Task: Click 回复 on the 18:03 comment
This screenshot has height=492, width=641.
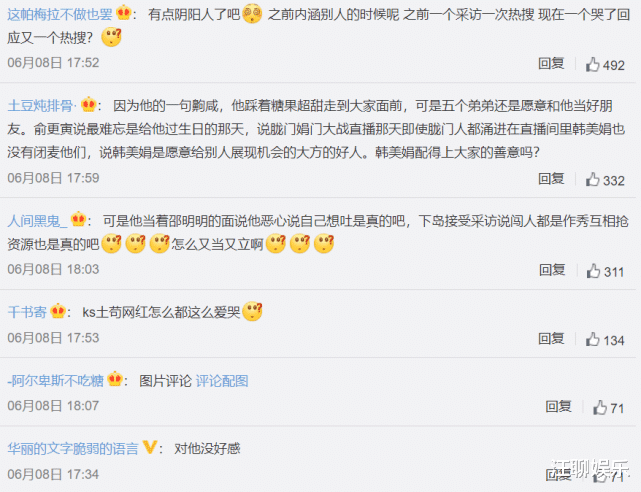Action: 552,270
